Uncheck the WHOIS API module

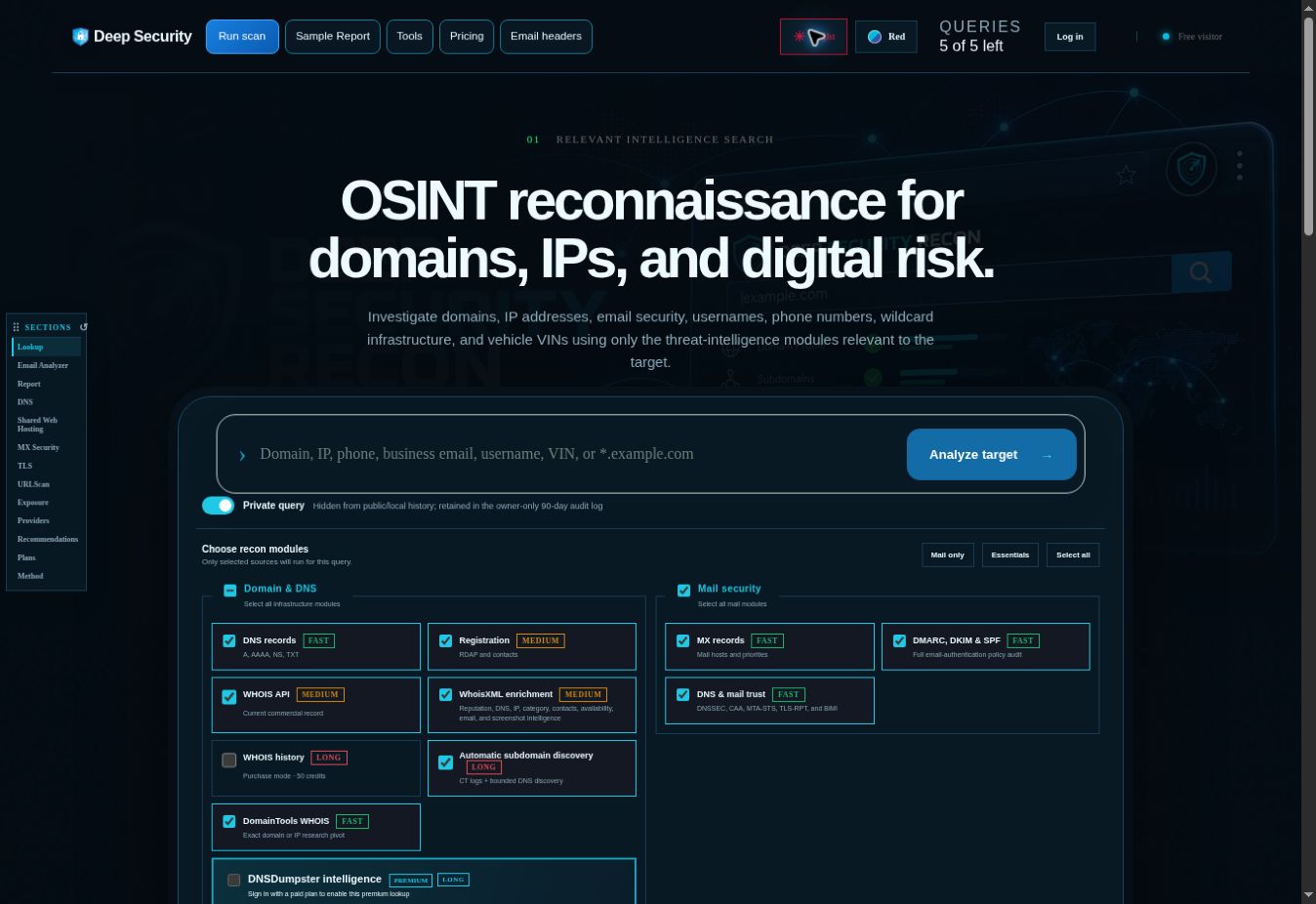tap(229, 697)
